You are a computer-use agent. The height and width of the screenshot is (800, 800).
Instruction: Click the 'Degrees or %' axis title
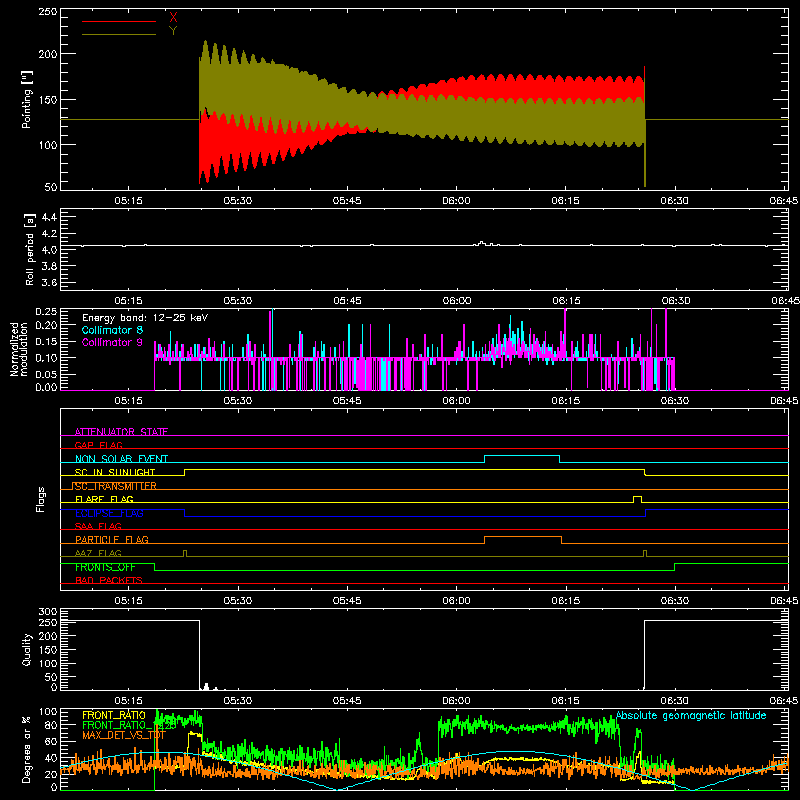[x=27, y=749]
